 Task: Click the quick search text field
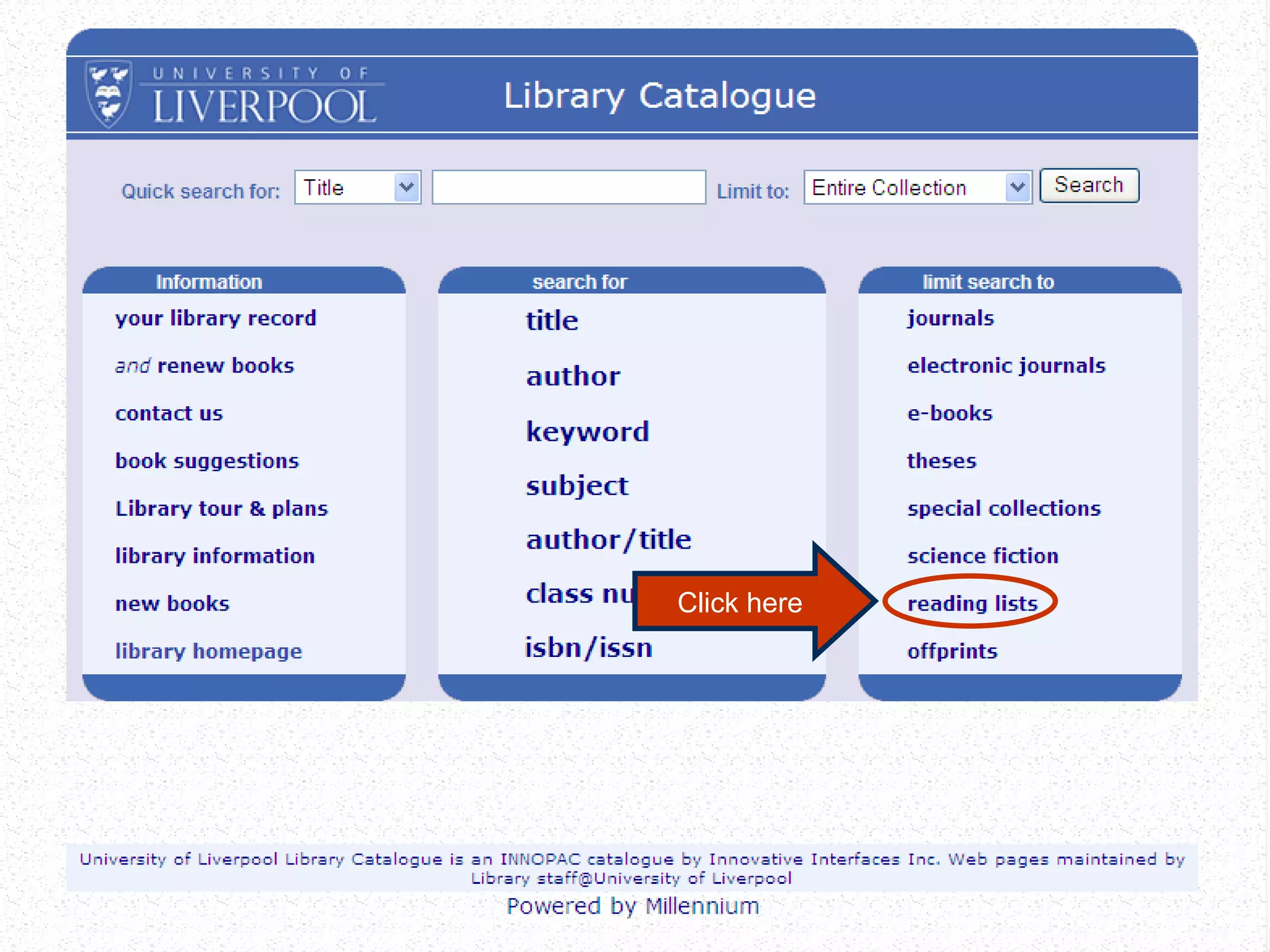(x=568, y=187)
